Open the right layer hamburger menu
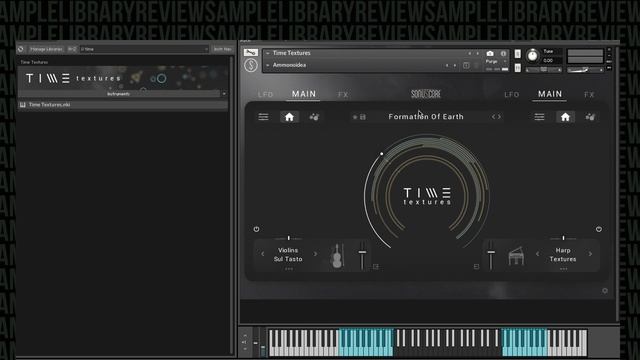640x360 pixels. pyautogui.click(x=539, y=117)
